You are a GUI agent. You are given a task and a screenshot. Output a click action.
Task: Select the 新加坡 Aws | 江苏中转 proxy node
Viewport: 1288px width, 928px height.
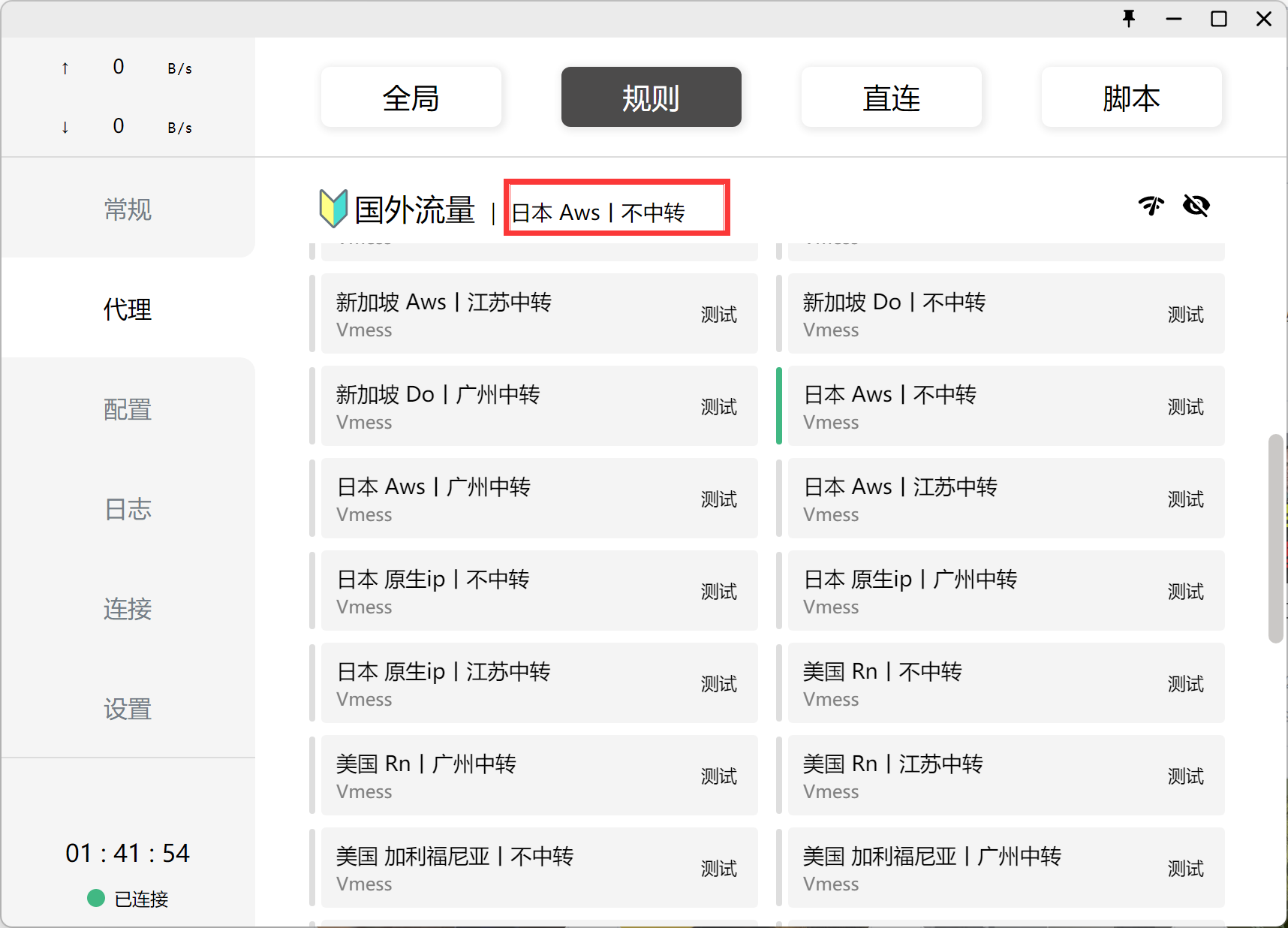pos(540,313)
